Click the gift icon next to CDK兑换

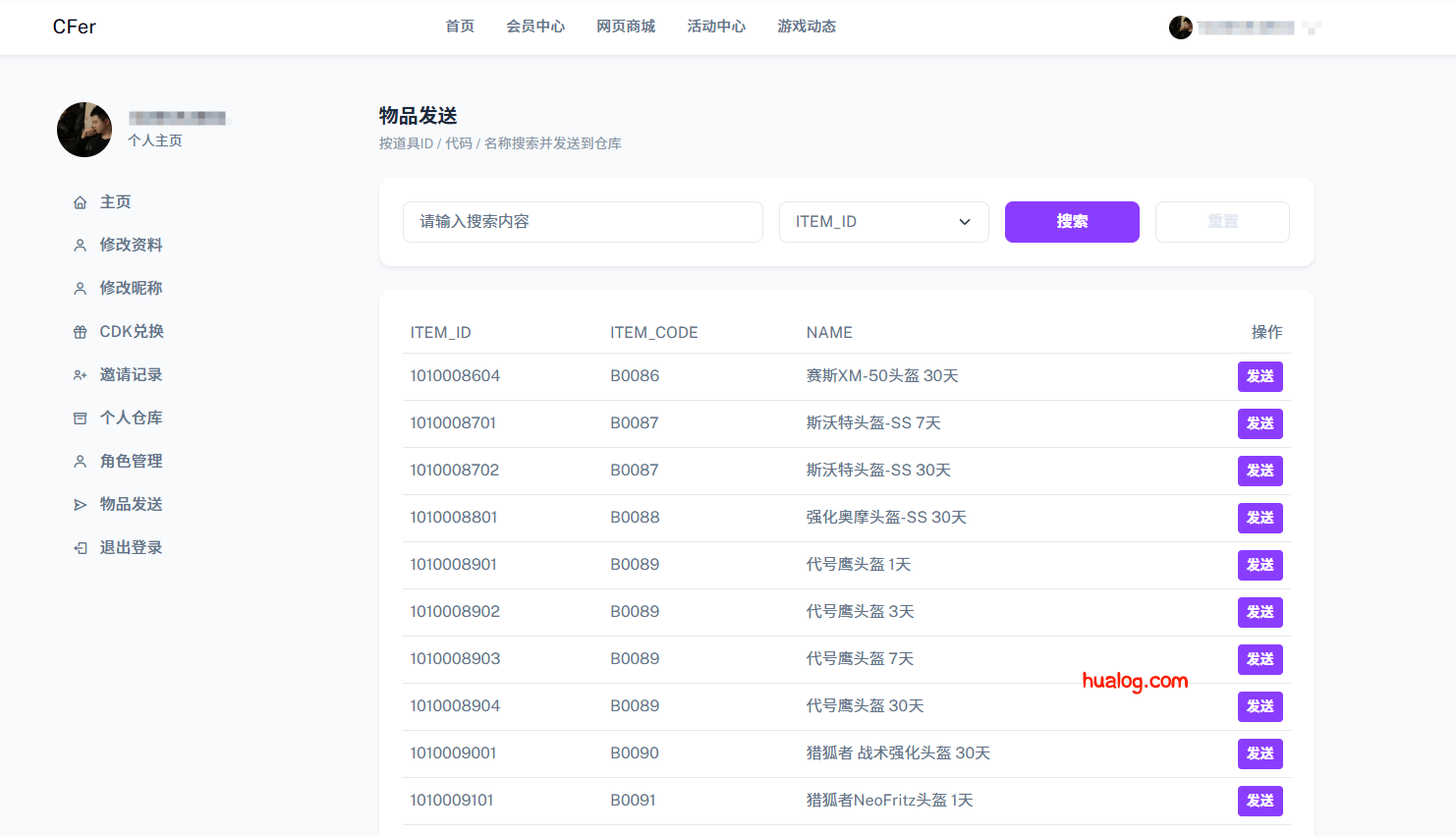pos(81,331)
